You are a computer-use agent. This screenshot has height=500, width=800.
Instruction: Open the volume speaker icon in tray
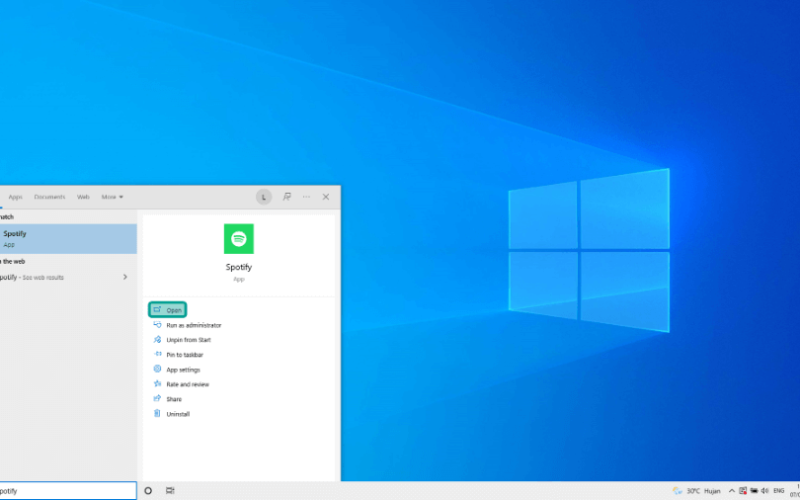pyautogui.click(x=765, y=491)
